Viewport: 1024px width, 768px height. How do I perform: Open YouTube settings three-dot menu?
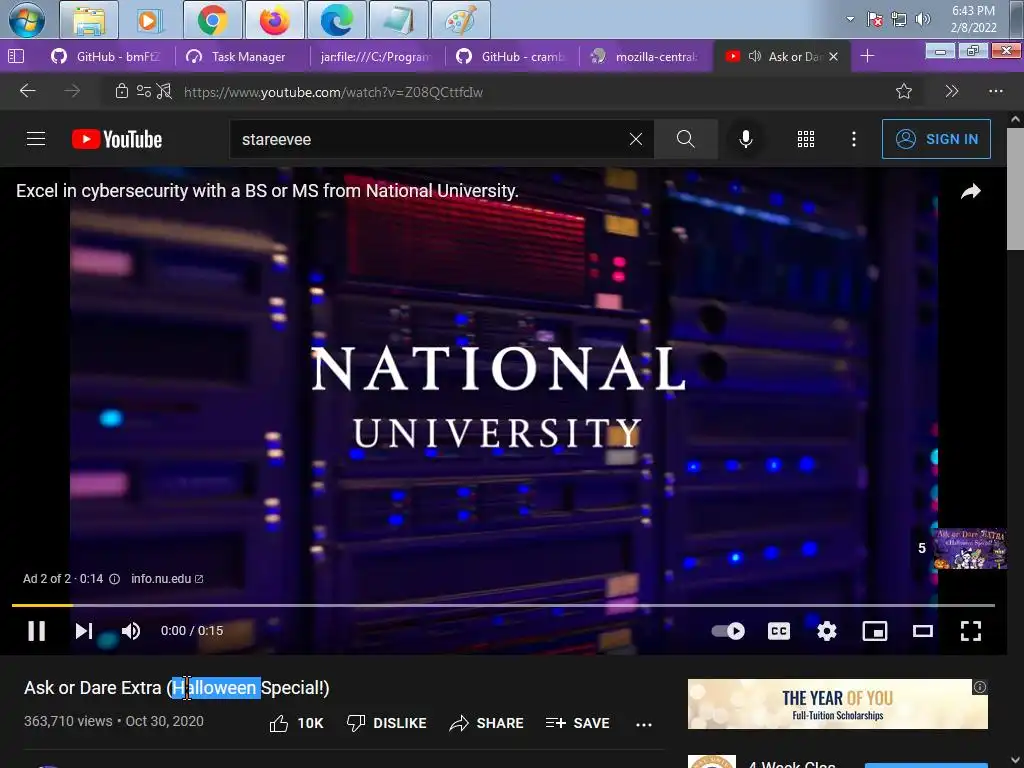pos(854,139)
